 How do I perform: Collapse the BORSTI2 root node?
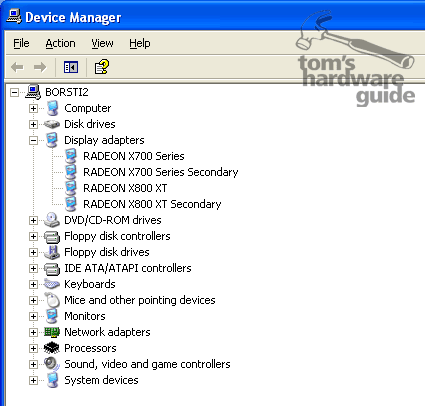click(x=14, y=92)
